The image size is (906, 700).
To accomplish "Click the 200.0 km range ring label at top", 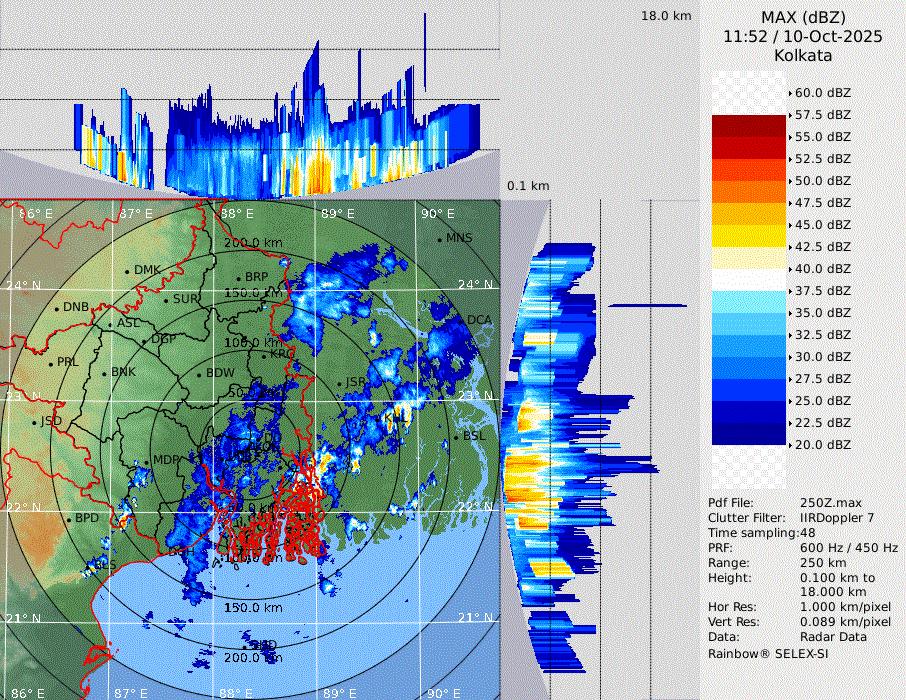I will click(x=253, y=243).
